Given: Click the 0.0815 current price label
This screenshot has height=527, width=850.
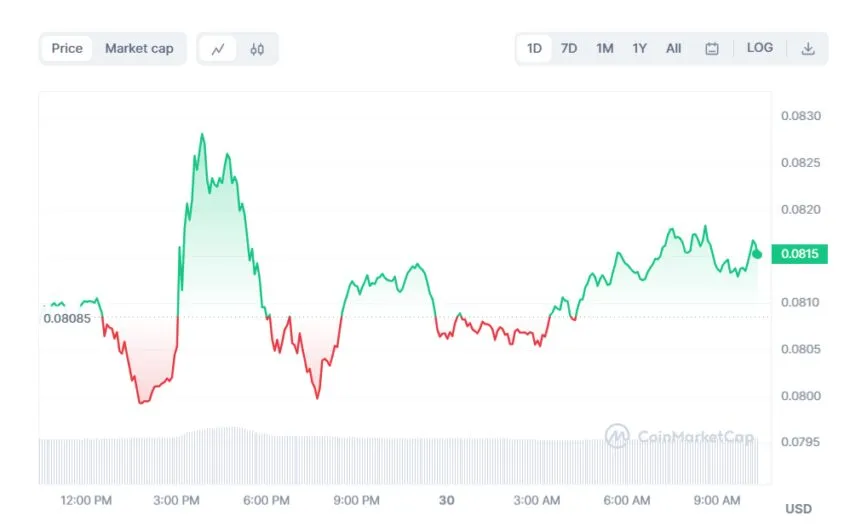Looking at the screenshot, I should pos(799,254).
